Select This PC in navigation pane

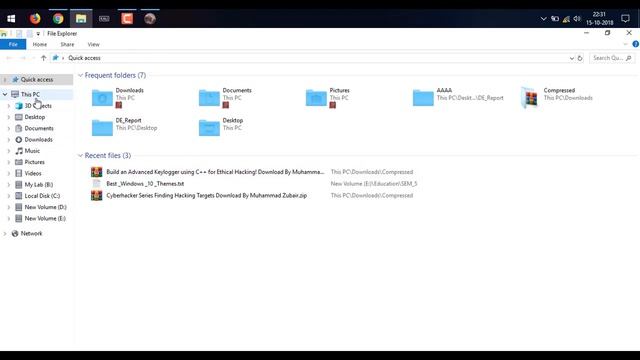30,94
